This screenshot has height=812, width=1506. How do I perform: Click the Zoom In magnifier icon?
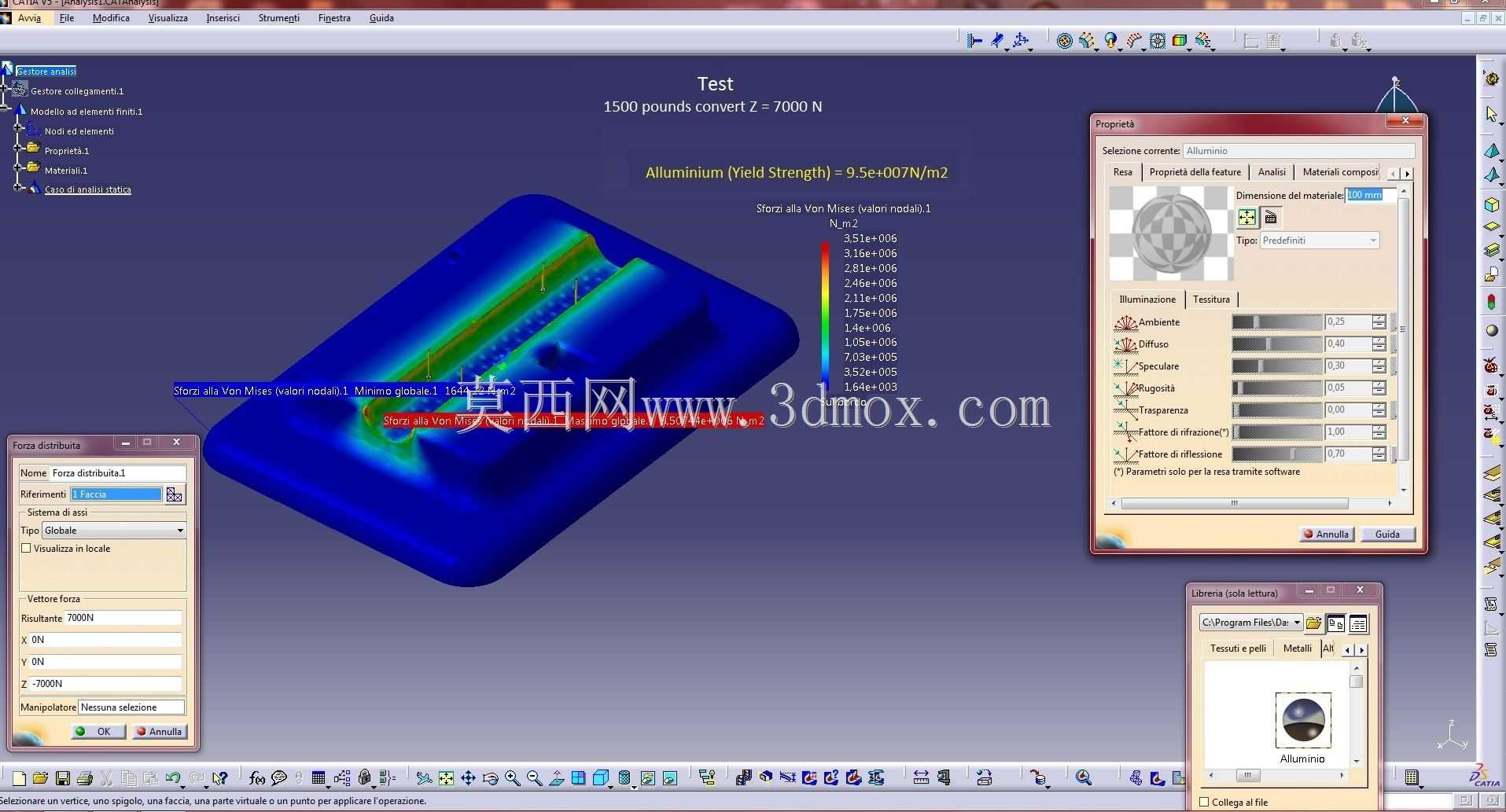pyautogui.click(x=513, y=778)
